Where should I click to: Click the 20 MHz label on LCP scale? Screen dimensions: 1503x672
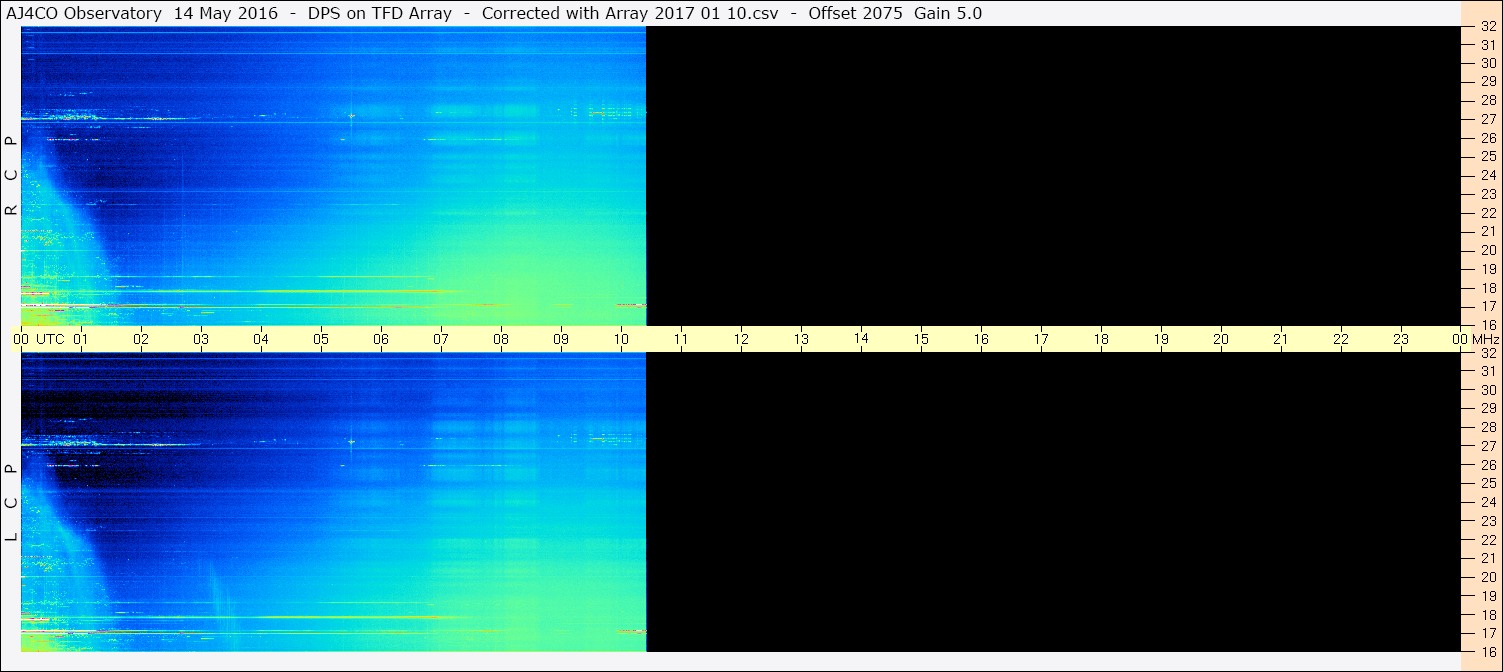pyautogui.click(x=1488, y=577)
